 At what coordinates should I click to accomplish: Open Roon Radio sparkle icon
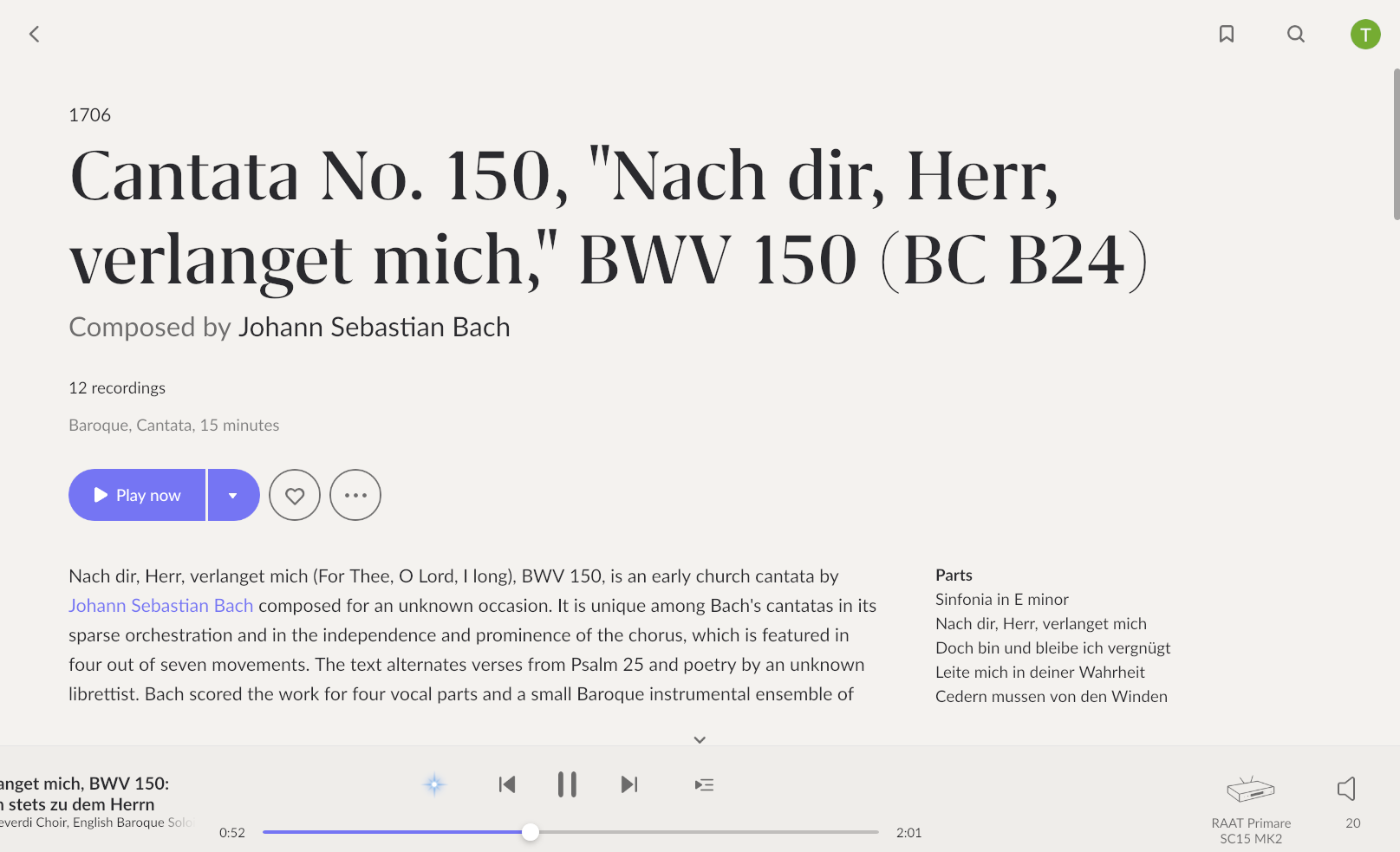[434, 784]
